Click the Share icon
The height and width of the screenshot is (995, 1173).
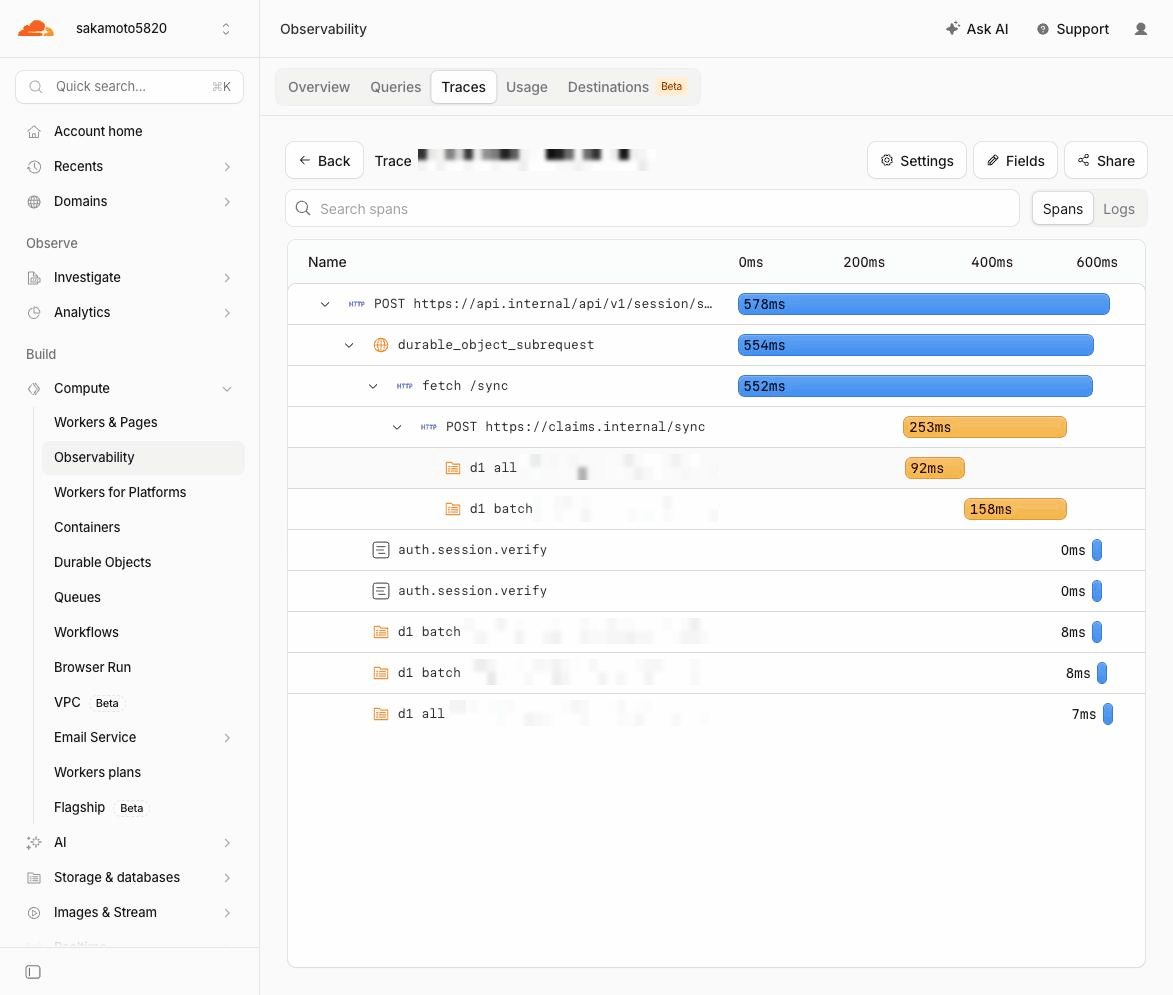(x=1083, y=160)
